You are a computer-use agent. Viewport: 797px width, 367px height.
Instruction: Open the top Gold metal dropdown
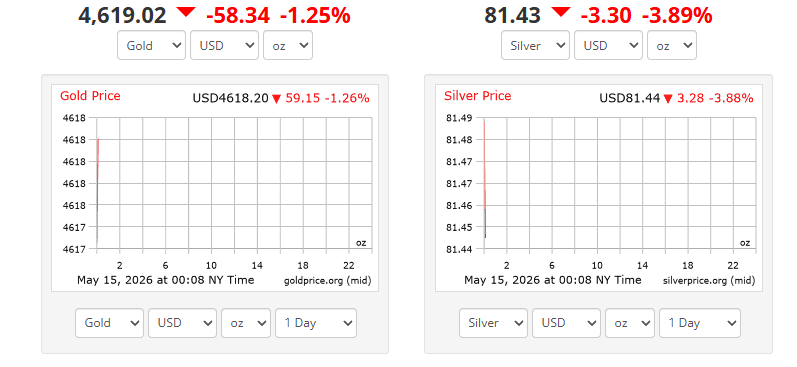click(x=151, y=45)
